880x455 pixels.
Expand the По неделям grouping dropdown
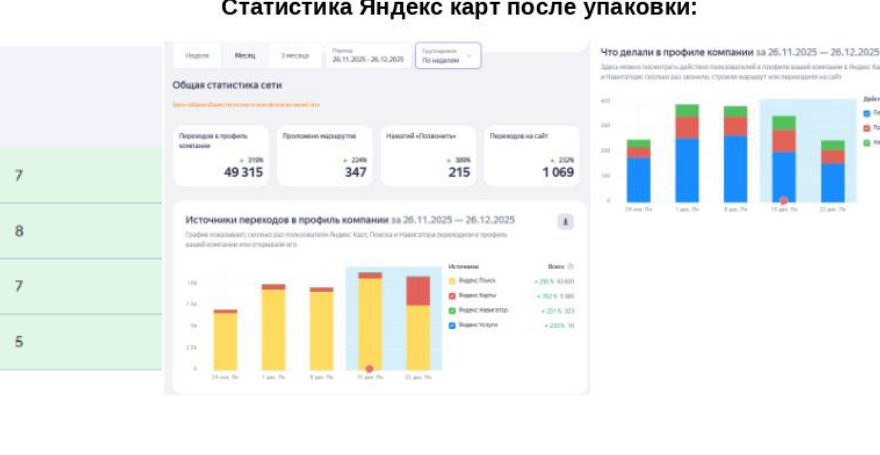pyautogui.click(x=448, y=56)
